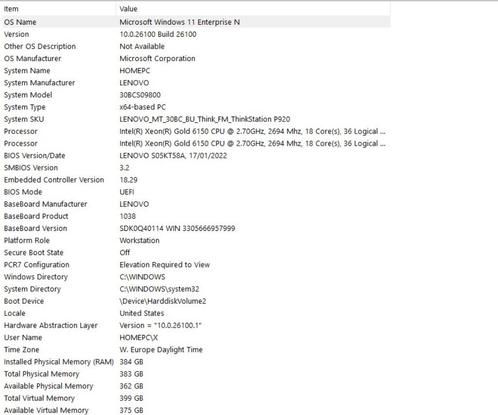The width and height of the screenshot is (498, 415).
Task: Click the '362 GB' value
Action: click(x=131, y=386)
